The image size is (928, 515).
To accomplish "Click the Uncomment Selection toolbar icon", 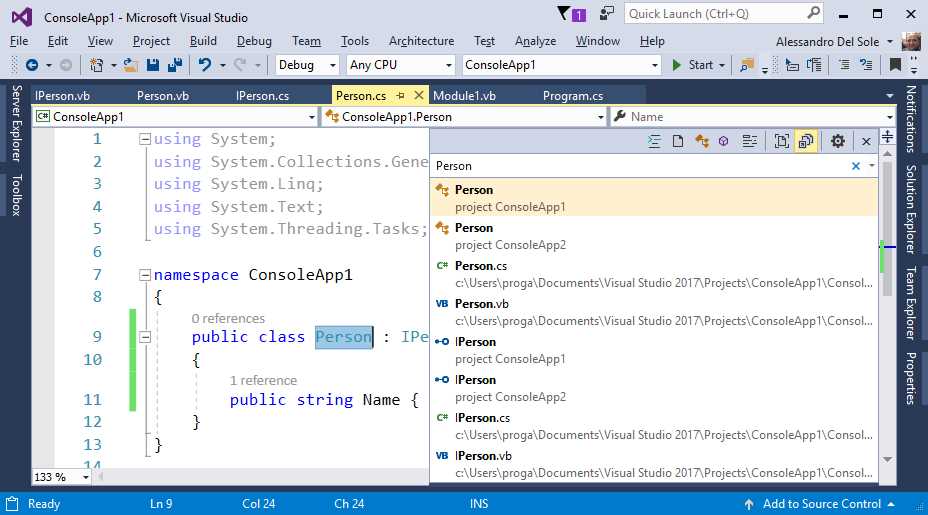I will 866,65.
